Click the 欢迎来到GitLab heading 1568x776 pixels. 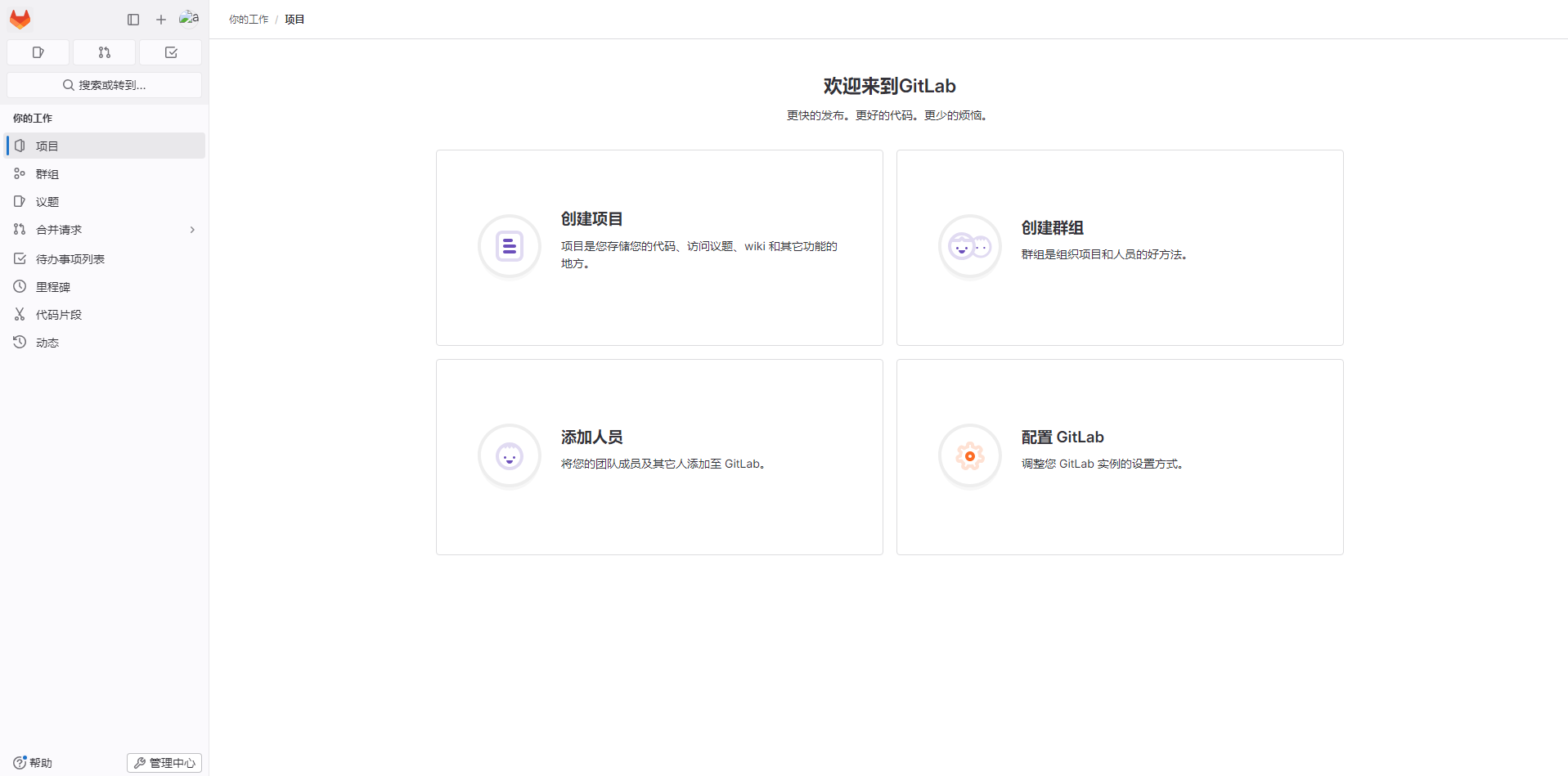pyautogui.click(x=889, y=86)
